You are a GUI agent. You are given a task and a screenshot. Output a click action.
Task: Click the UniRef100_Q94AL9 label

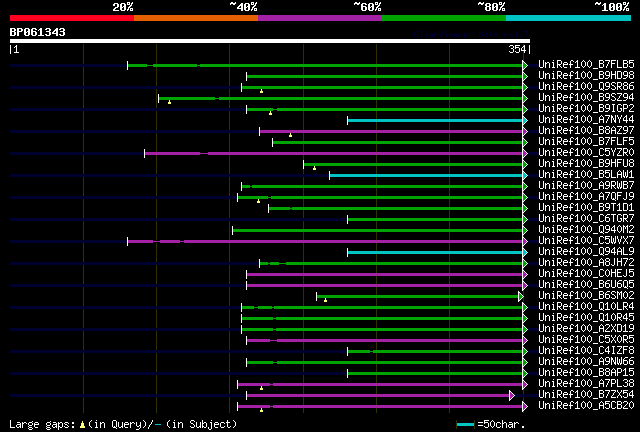(x=586, y=252)
